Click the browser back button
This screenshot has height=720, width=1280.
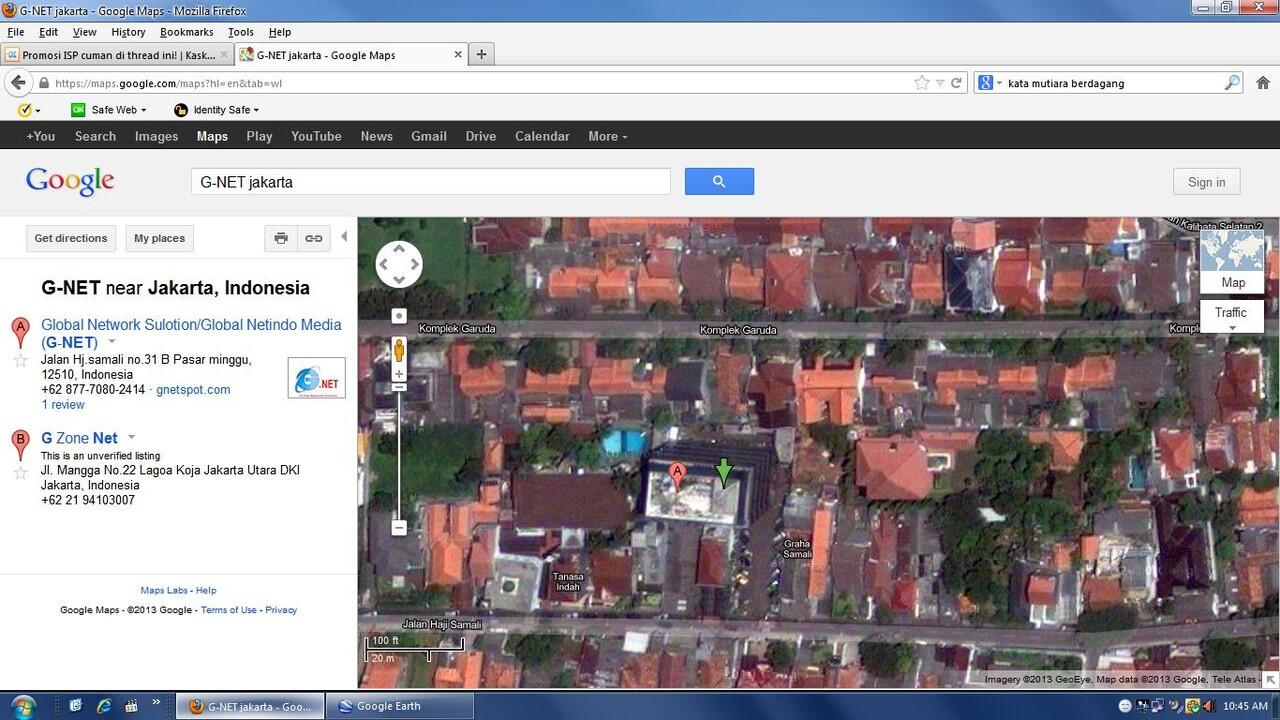(18, 83)
